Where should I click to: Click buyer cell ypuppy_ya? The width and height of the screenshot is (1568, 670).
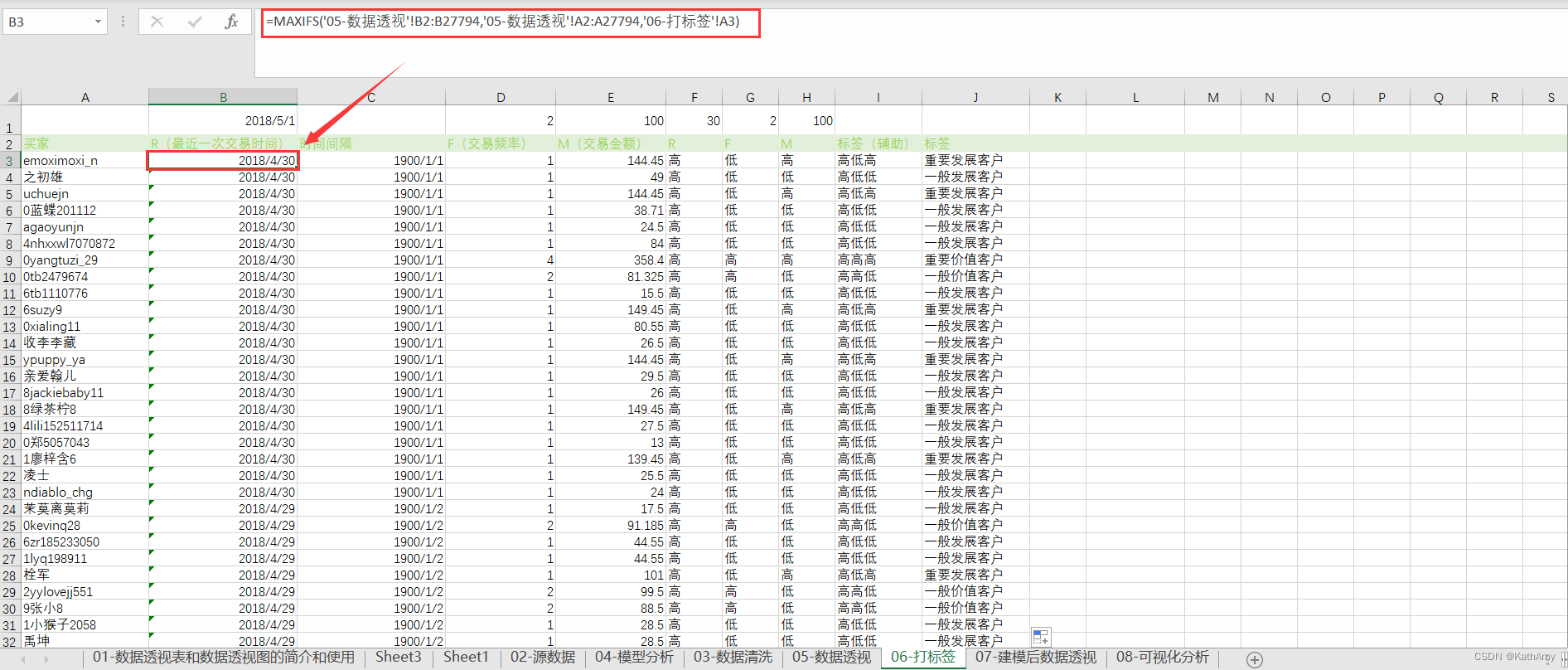(x=85, y=360)
